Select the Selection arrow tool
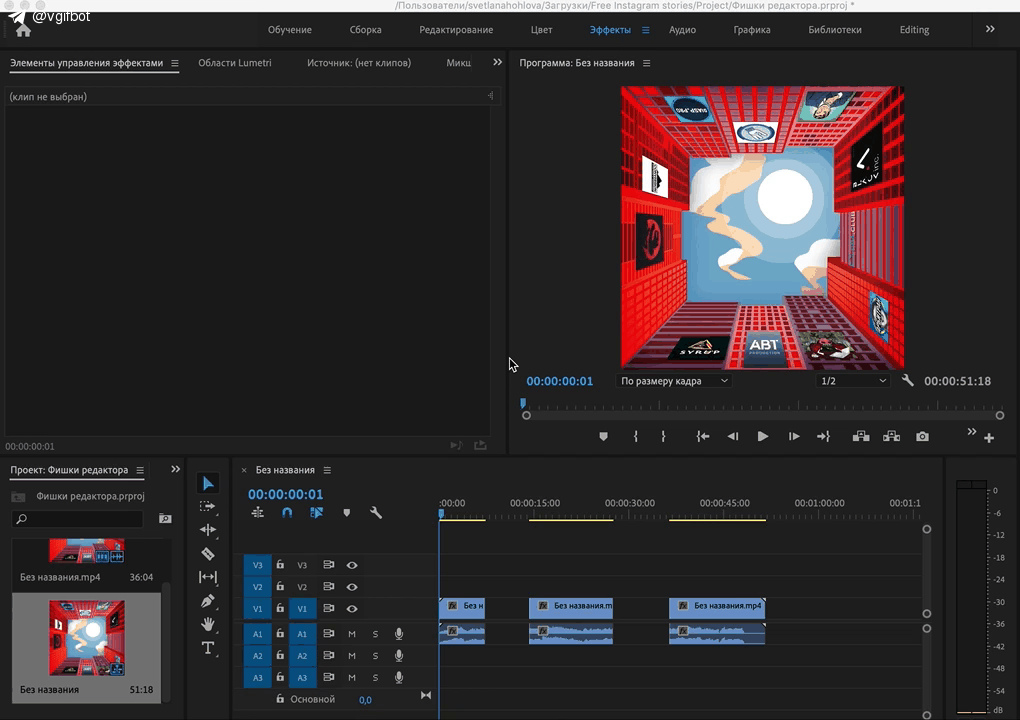Image resolution: width=1020 pixels, height=720 pixels. point(208,483)
